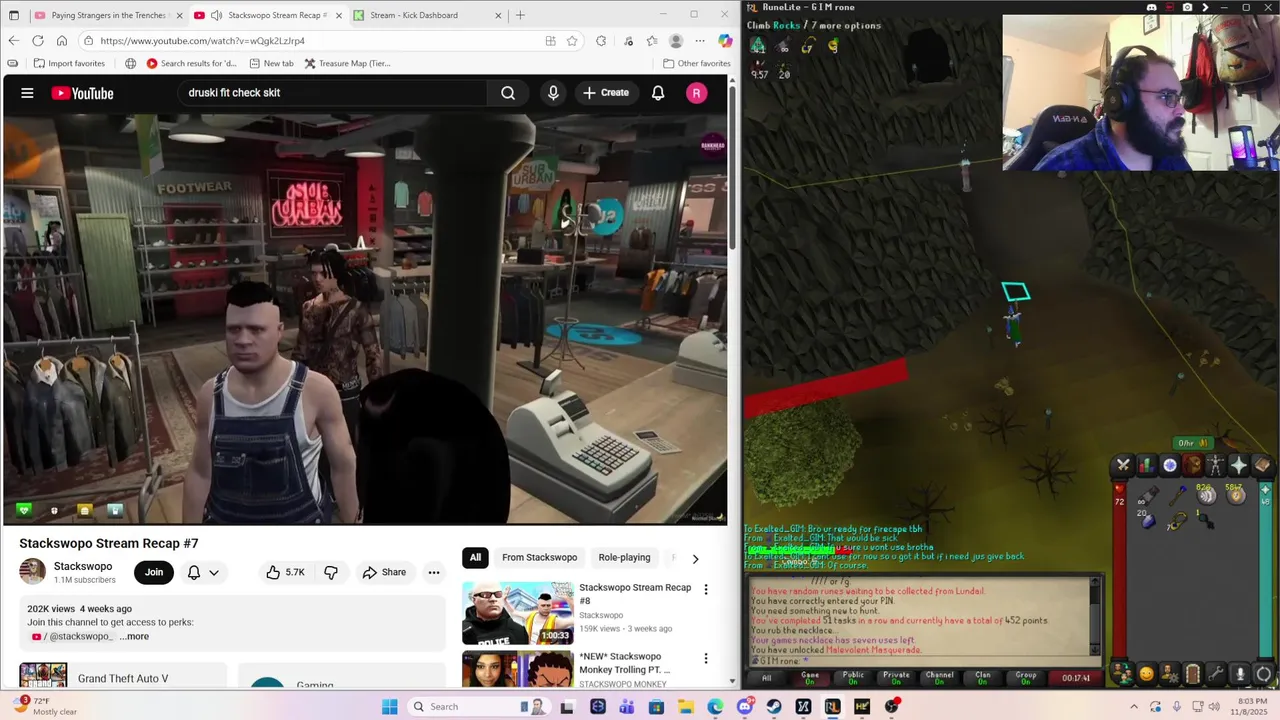Open options for Stackswopo Monkey Trolling video
Screen dimensions: 1280x720
point(705,659)
